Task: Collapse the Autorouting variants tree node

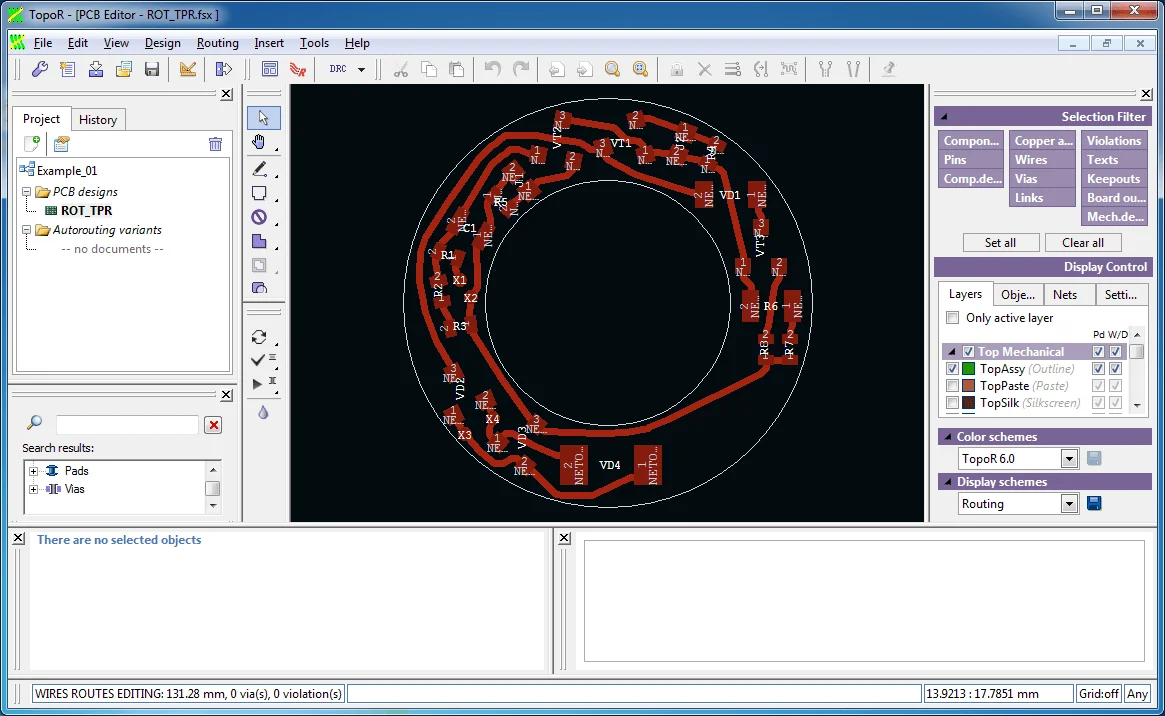Action: [x=27, y=230]
